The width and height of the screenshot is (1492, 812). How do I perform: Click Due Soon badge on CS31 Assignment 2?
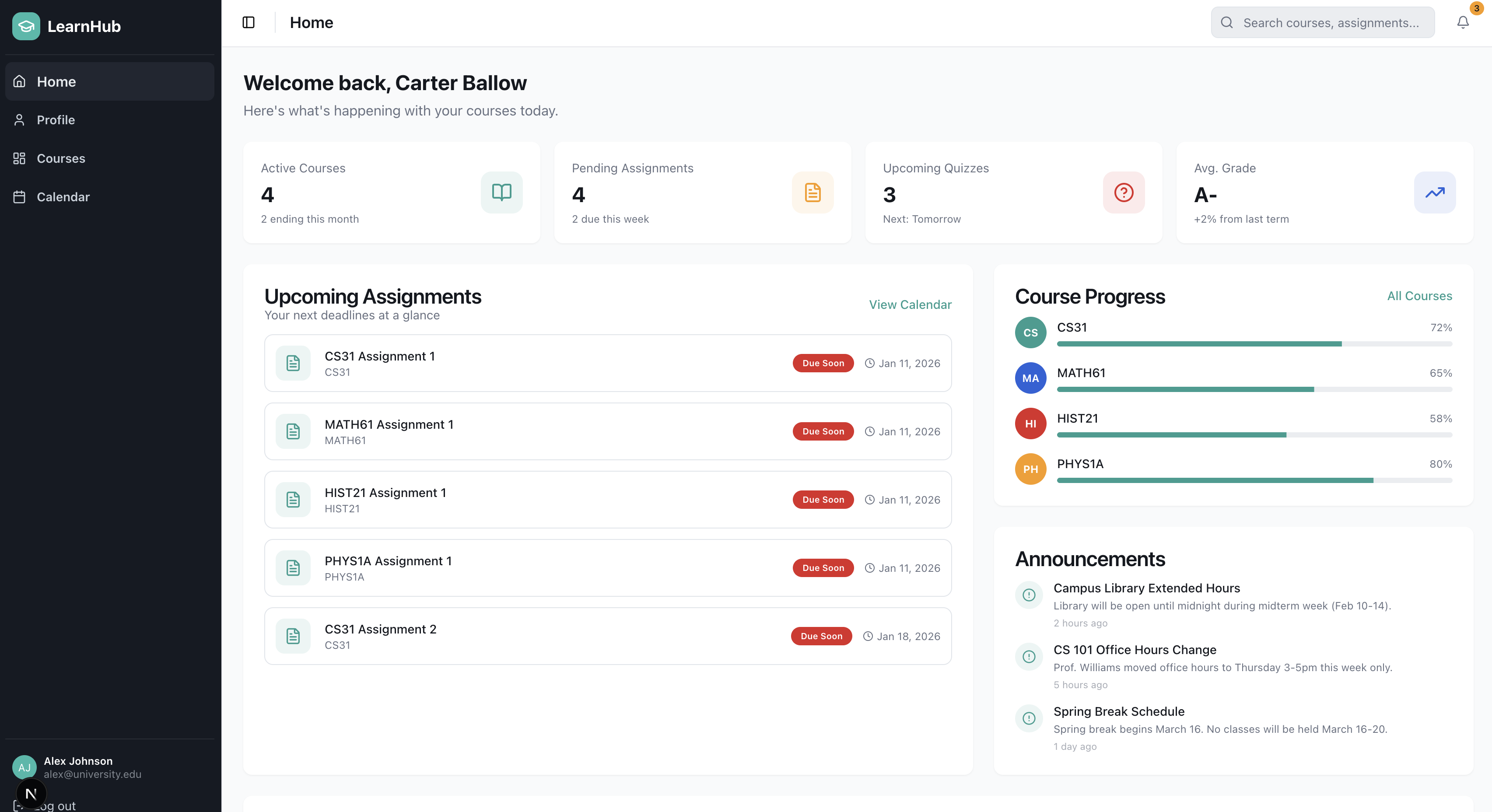(821, 636)
